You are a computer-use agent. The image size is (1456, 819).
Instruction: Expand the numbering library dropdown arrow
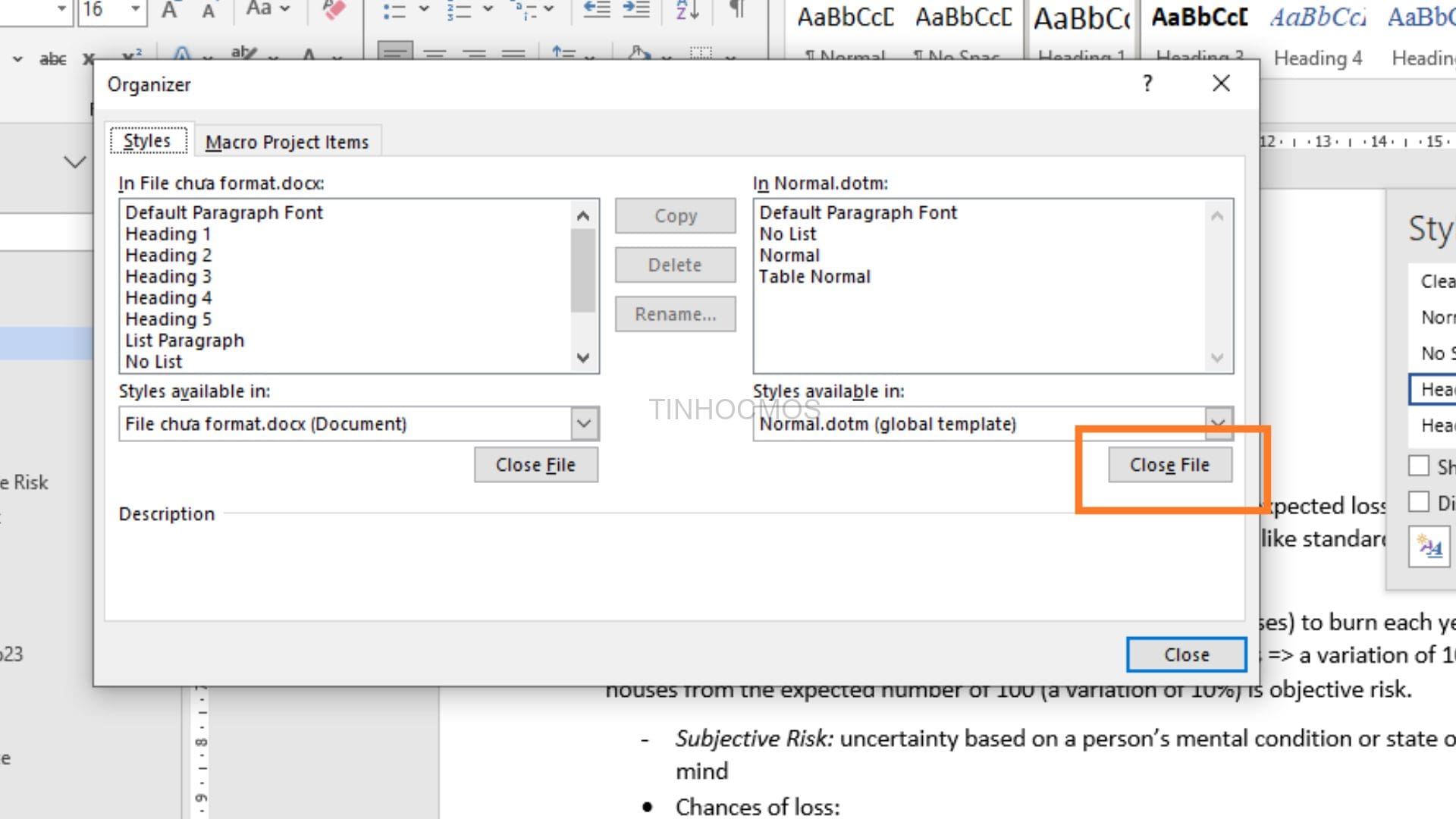[488, 10]
